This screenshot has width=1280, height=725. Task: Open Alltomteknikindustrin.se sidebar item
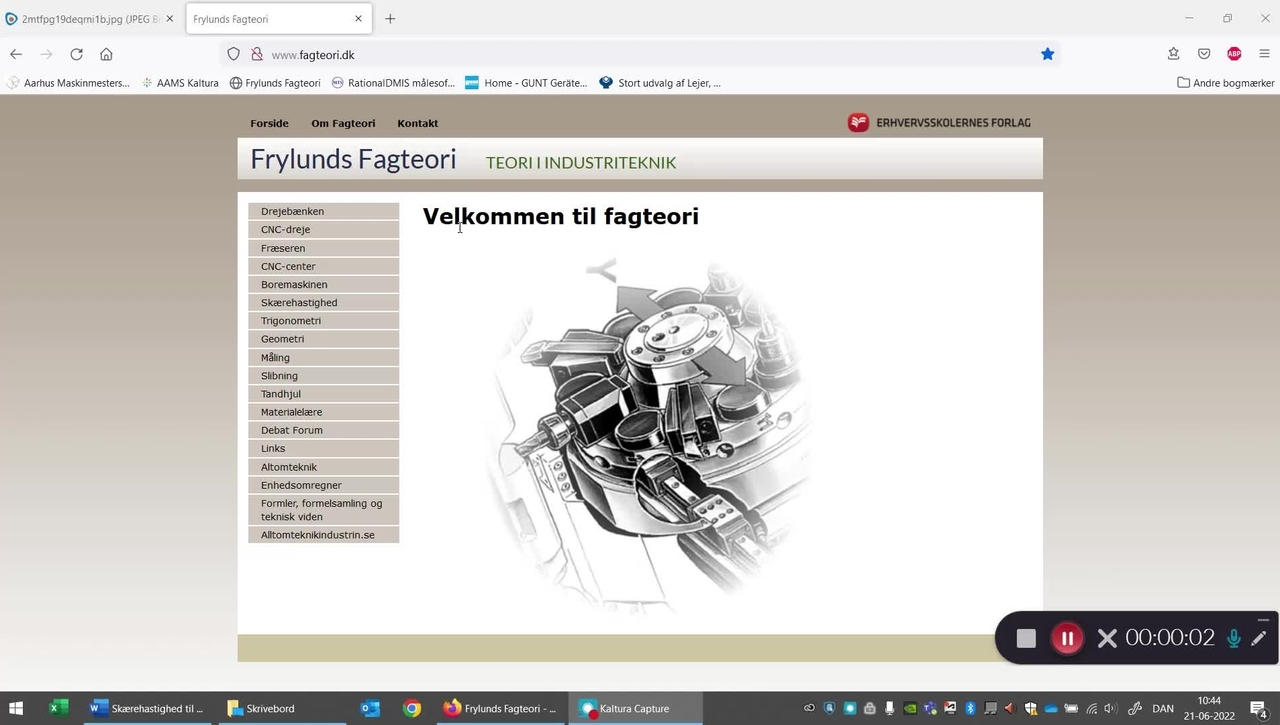click(323, 535)
